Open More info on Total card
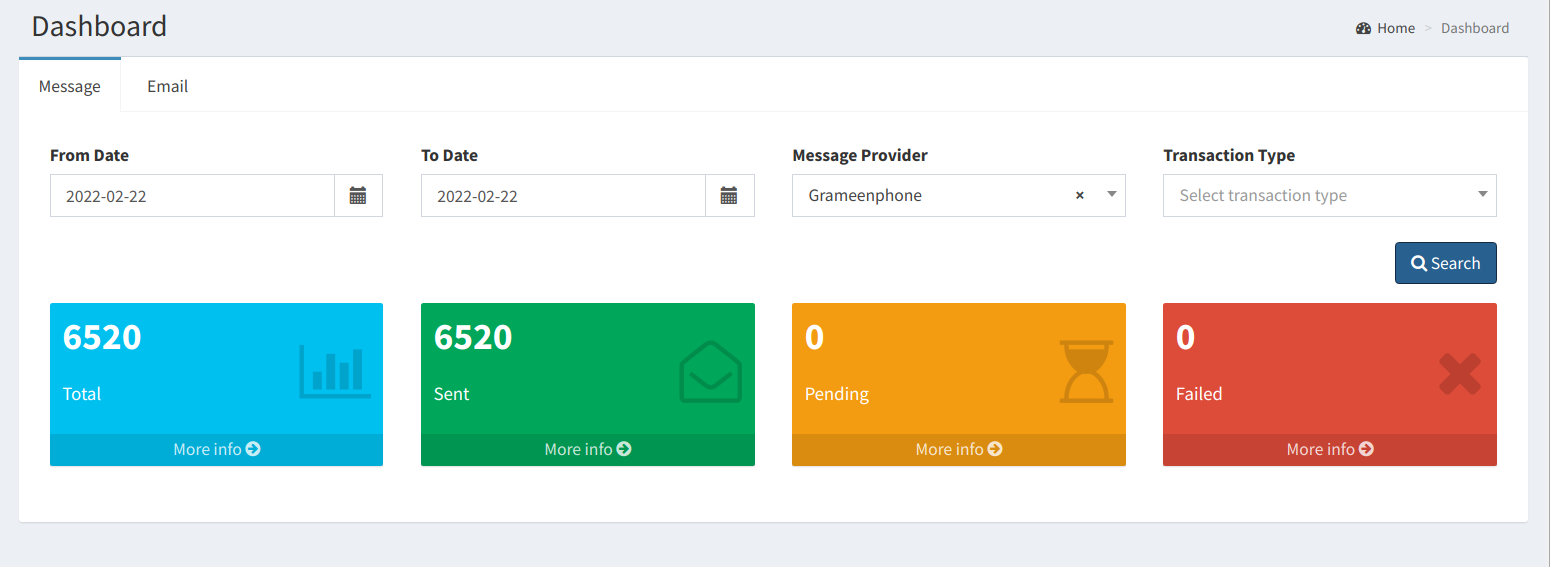Screen dimensions: 1550x567 (x=217, y=449)
